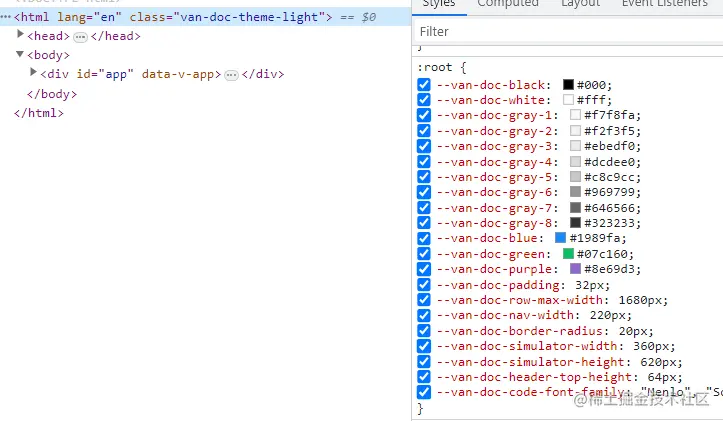Toggle the --van-doc-simulator-height checkbox

point(424,362)
